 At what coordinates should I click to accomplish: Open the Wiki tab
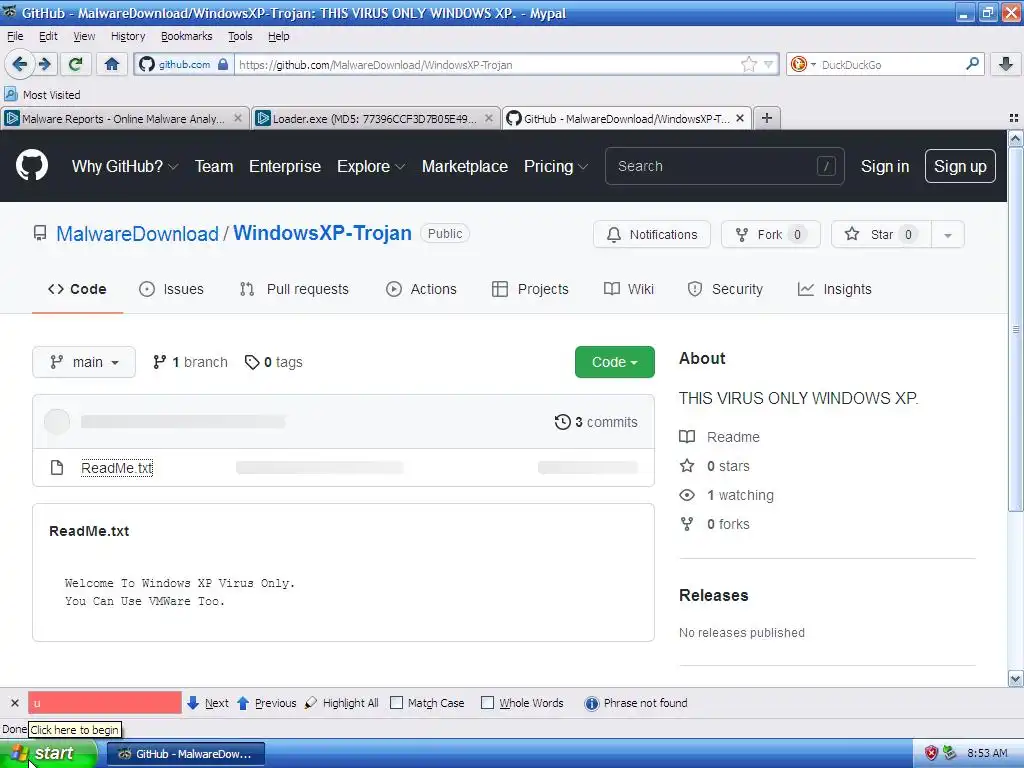(629, 289)
